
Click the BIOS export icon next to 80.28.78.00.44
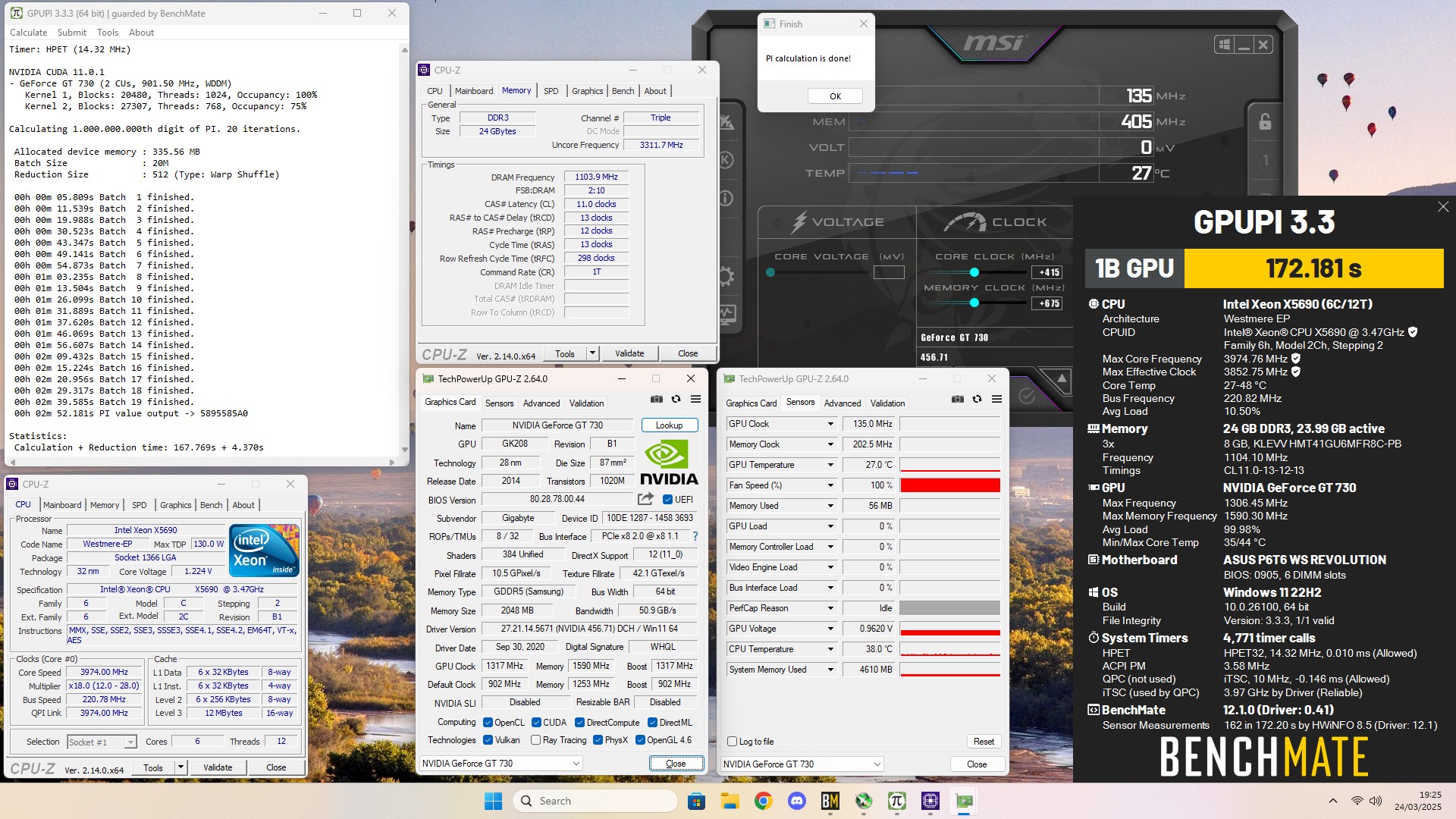pos(645,499)
